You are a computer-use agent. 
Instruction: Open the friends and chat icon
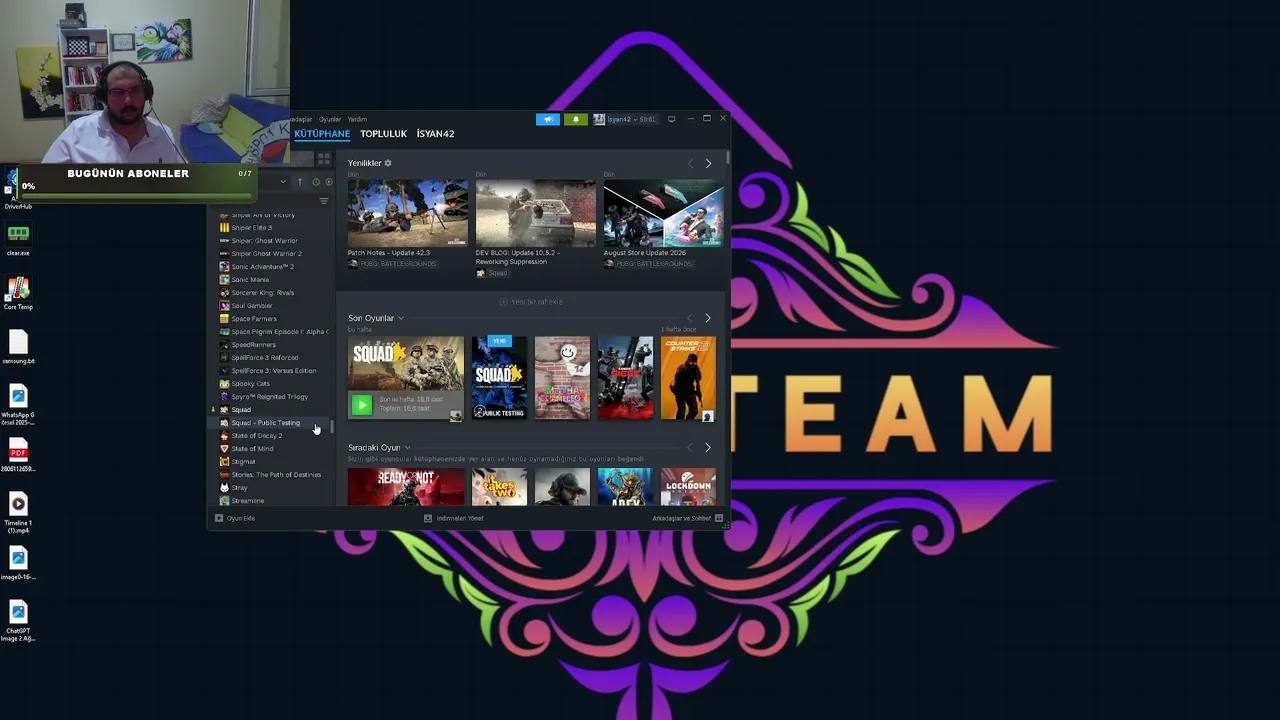click(x=719, y=518)
